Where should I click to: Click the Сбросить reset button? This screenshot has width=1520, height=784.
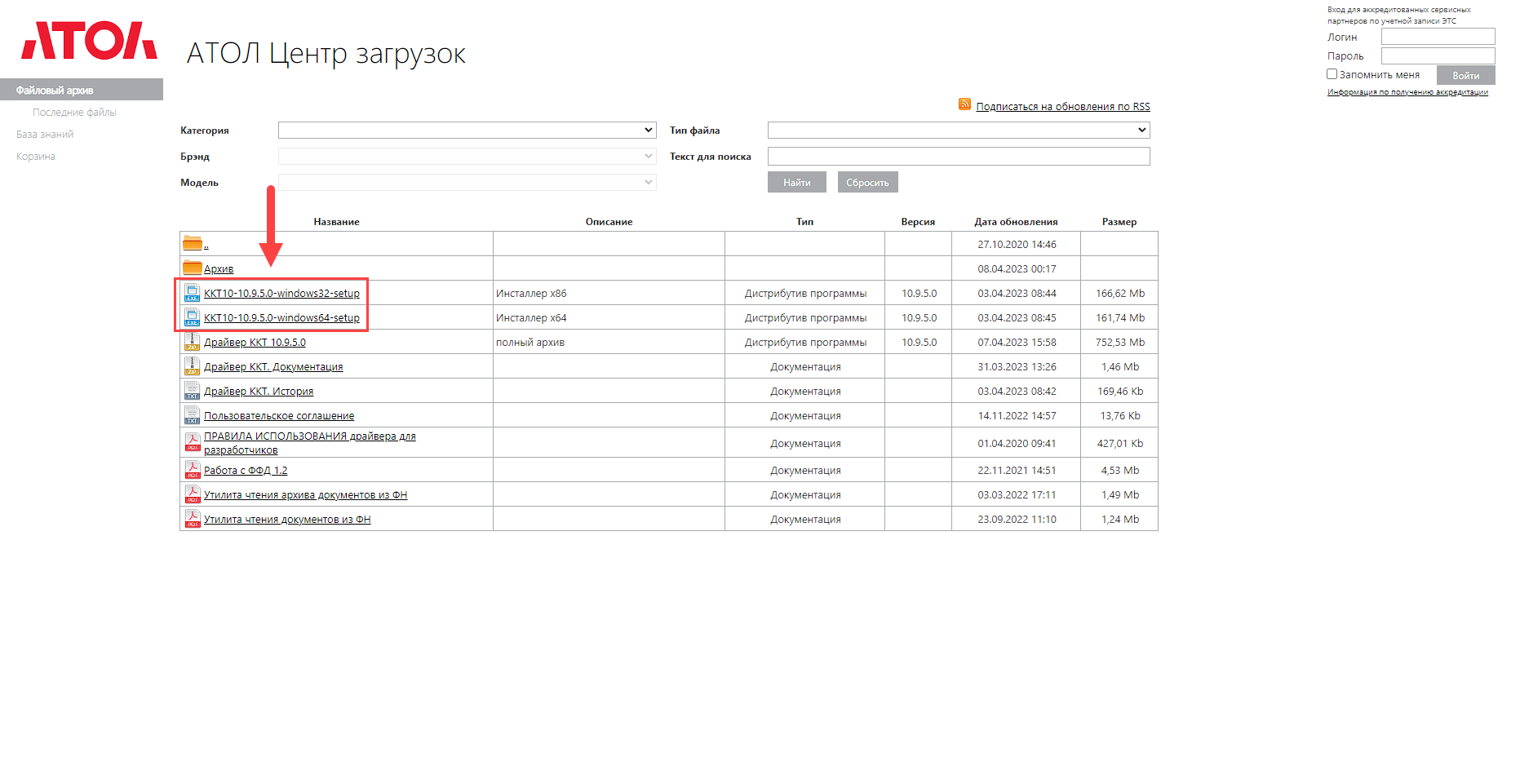867,183
